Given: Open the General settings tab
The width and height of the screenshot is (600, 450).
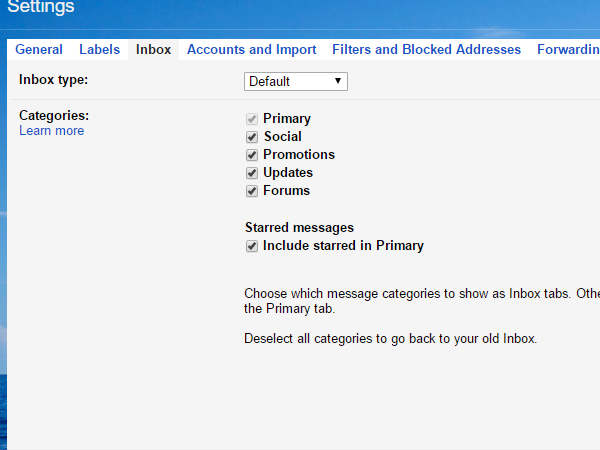Looking at the screenshot, I should pos(39,49).
